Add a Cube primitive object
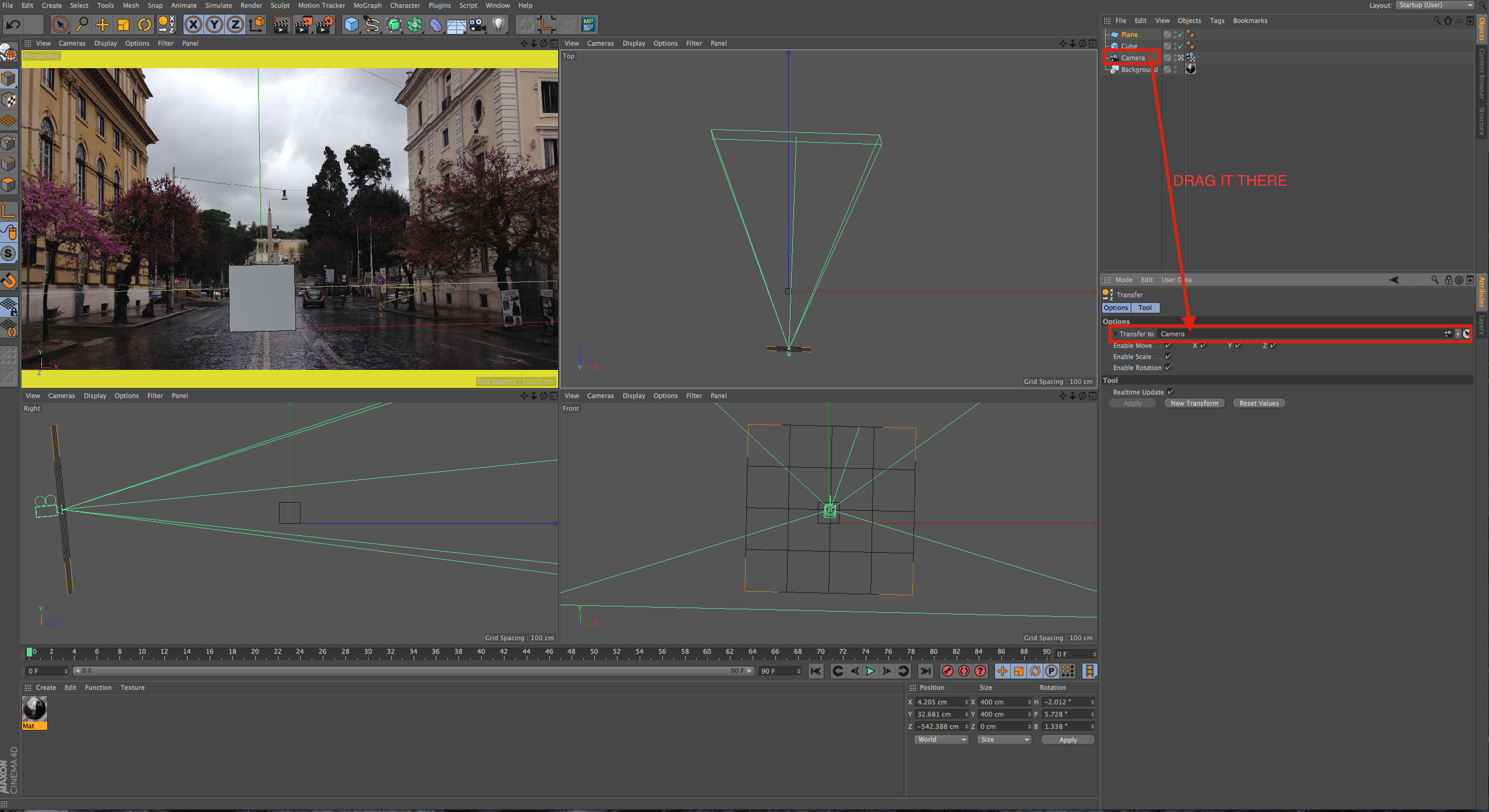The width and height of the screenshot is (1489, 812). pyautogui.click(x=351, y=24)
